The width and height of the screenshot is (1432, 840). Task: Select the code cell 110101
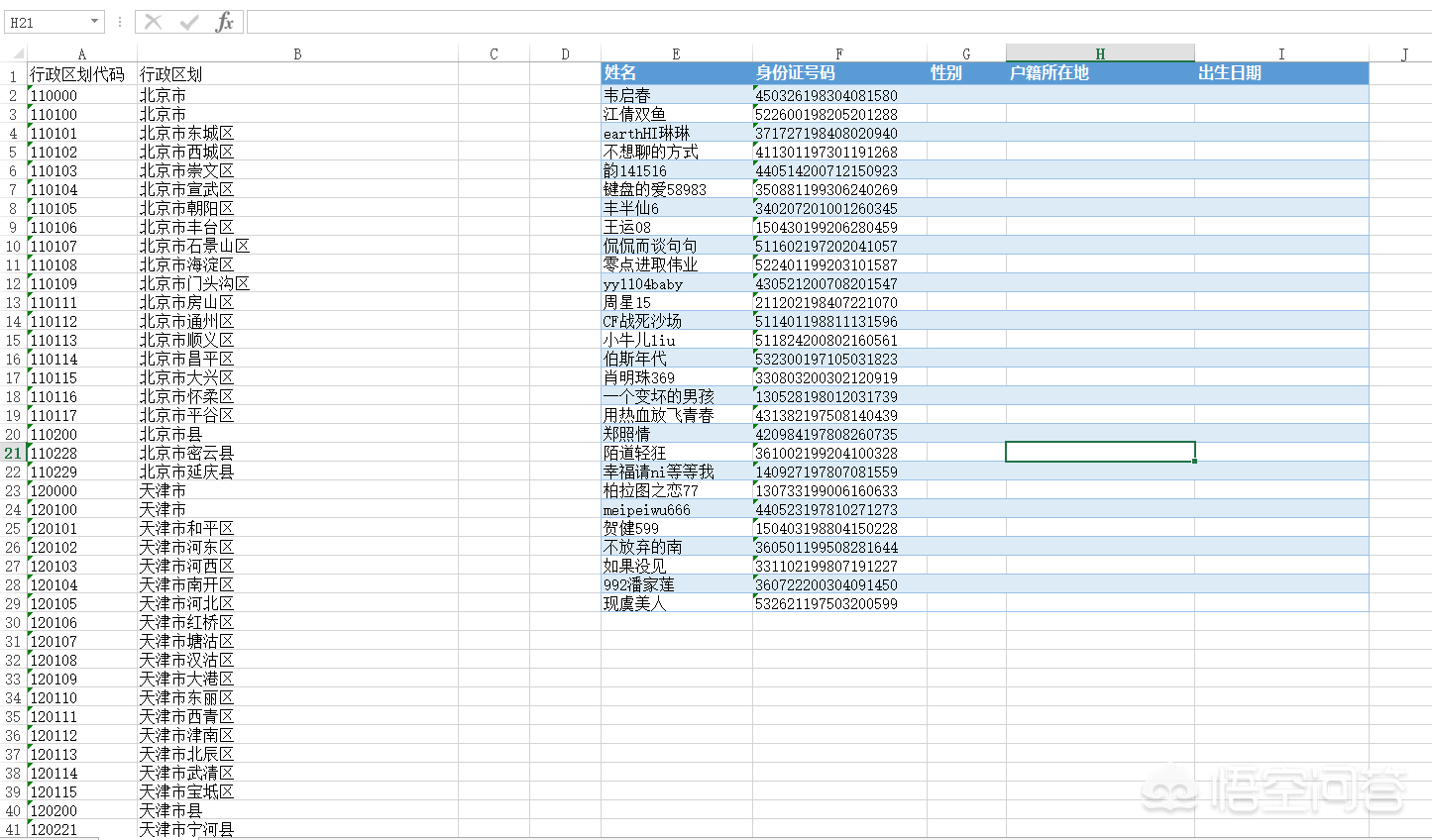[82, 133]
